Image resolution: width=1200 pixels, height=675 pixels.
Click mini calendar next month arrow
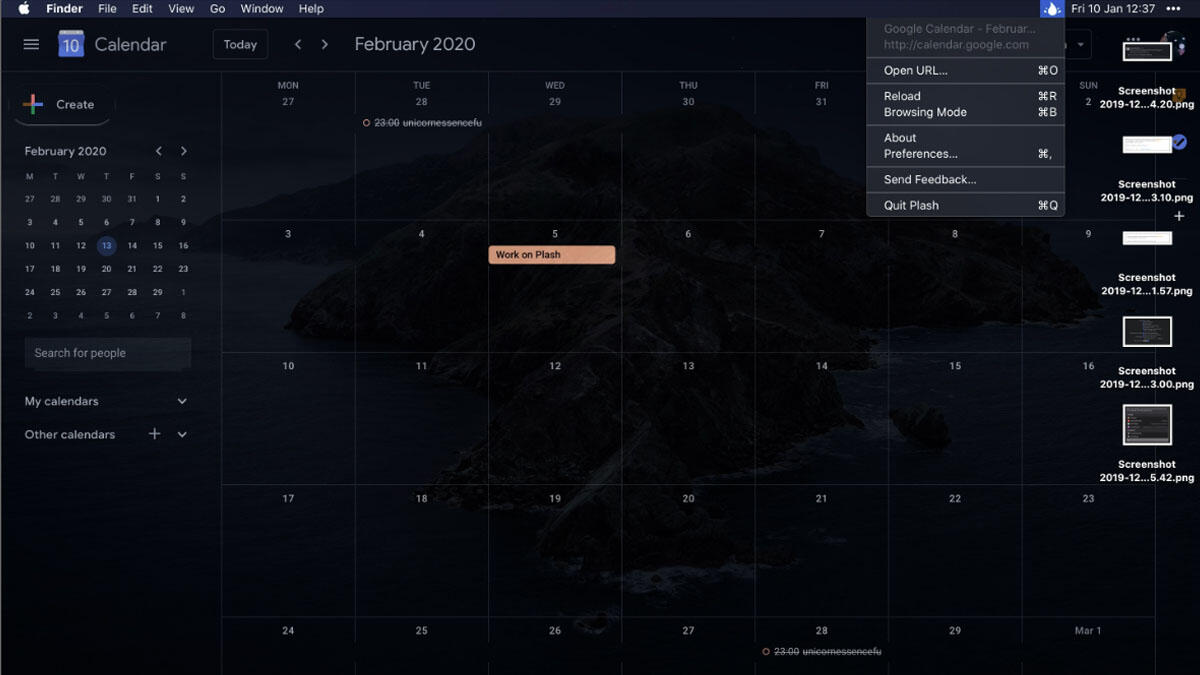(184, 151)
